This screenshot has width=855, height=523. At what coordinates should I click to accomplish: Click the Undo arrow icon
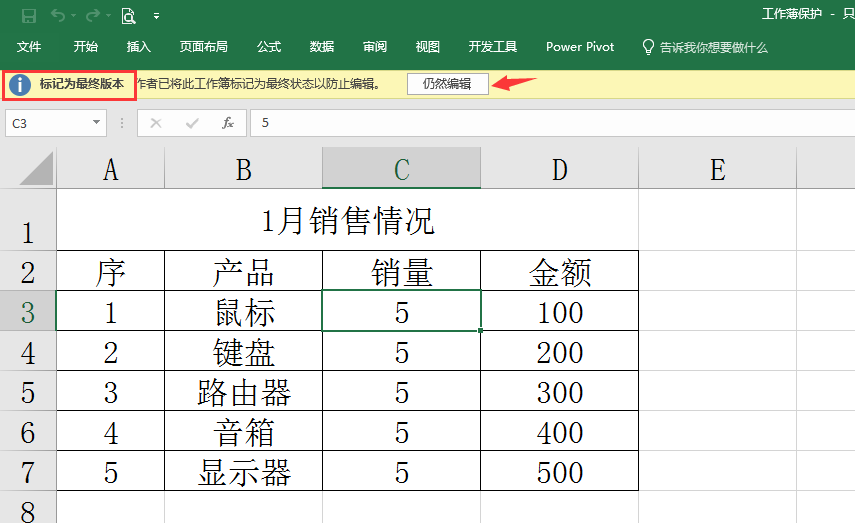tap(57, 15)
